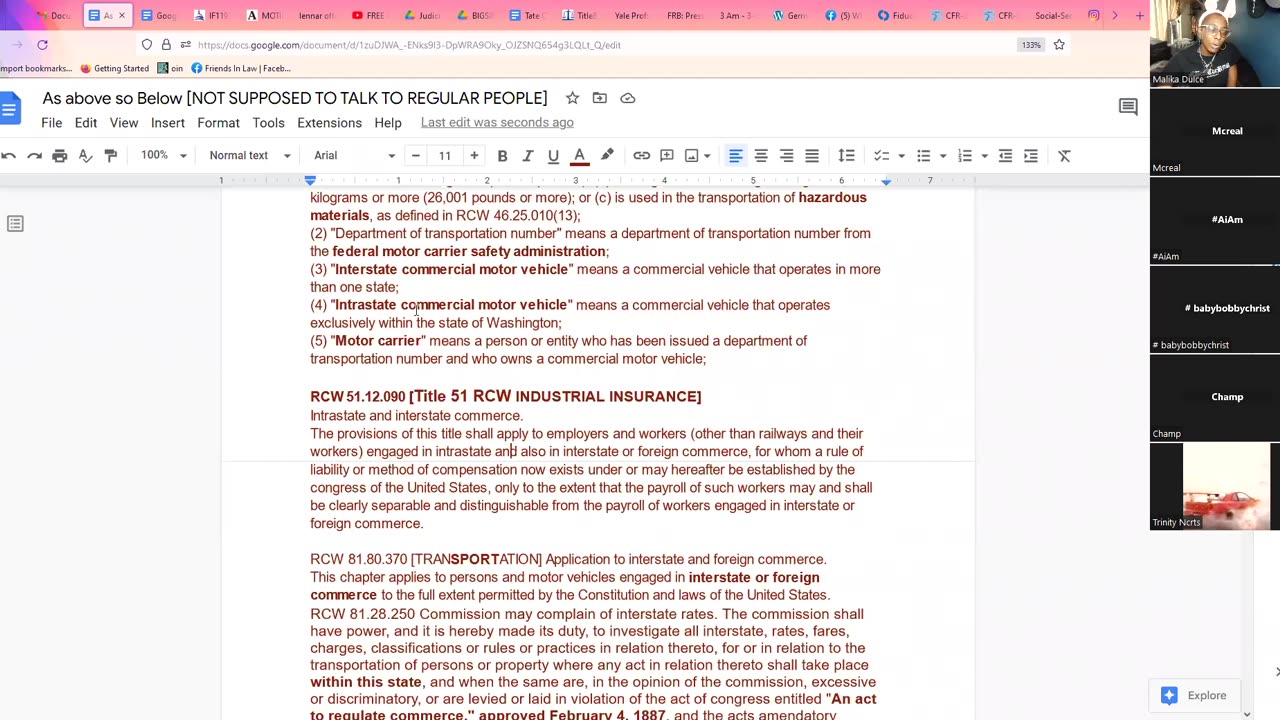The image size is (1280, 720).
Task: Open the zoom level dropdown
Action: point(164,155)
